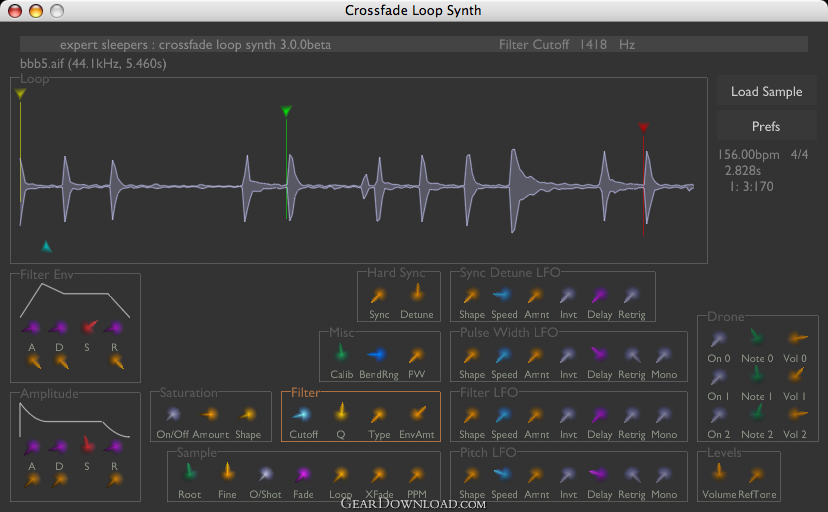The width and height of the screenshot is (828, 512).
Task: Toggle Pulse Width LFO Invt switch
Action: [568, 356]
